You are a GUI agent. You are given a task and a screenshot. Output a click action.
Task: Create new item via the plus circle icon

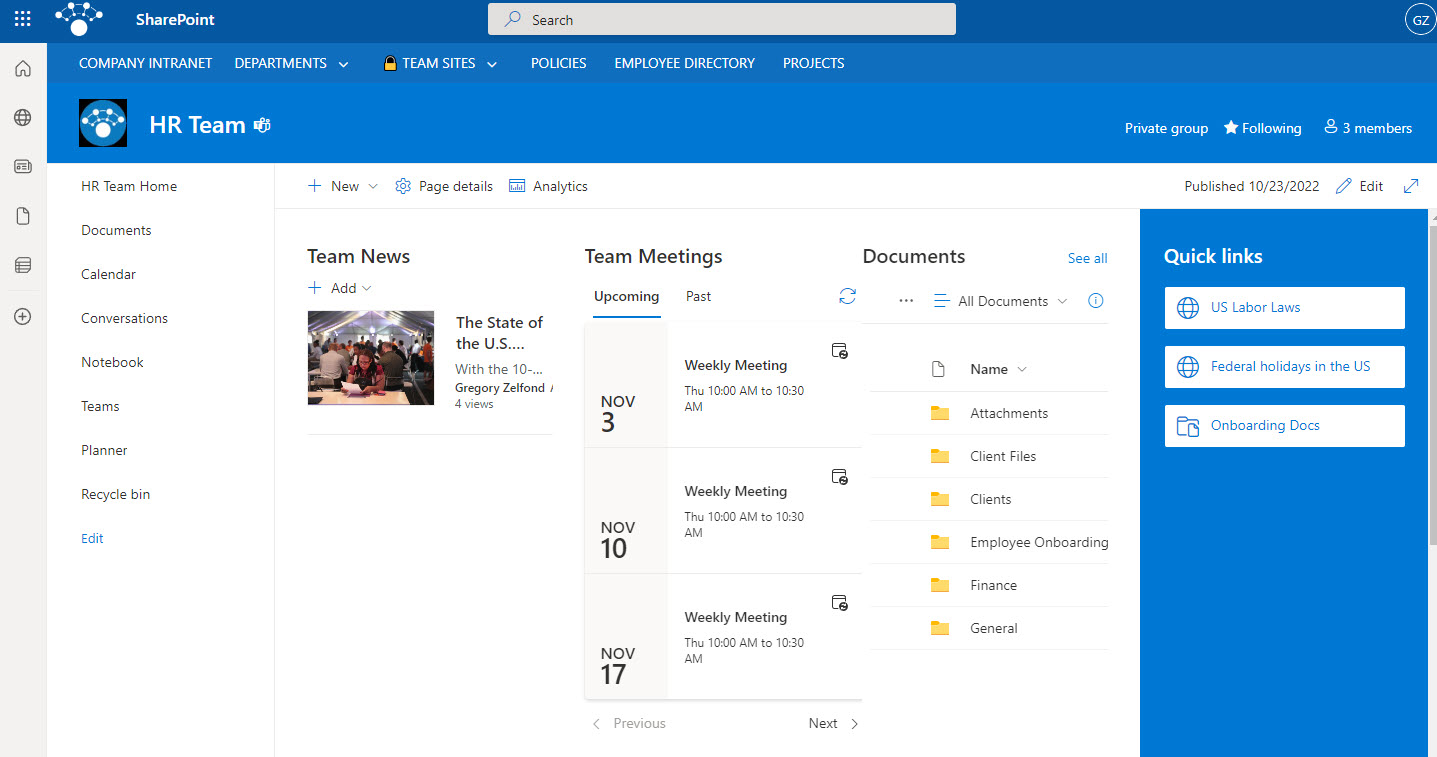point(22,316)
